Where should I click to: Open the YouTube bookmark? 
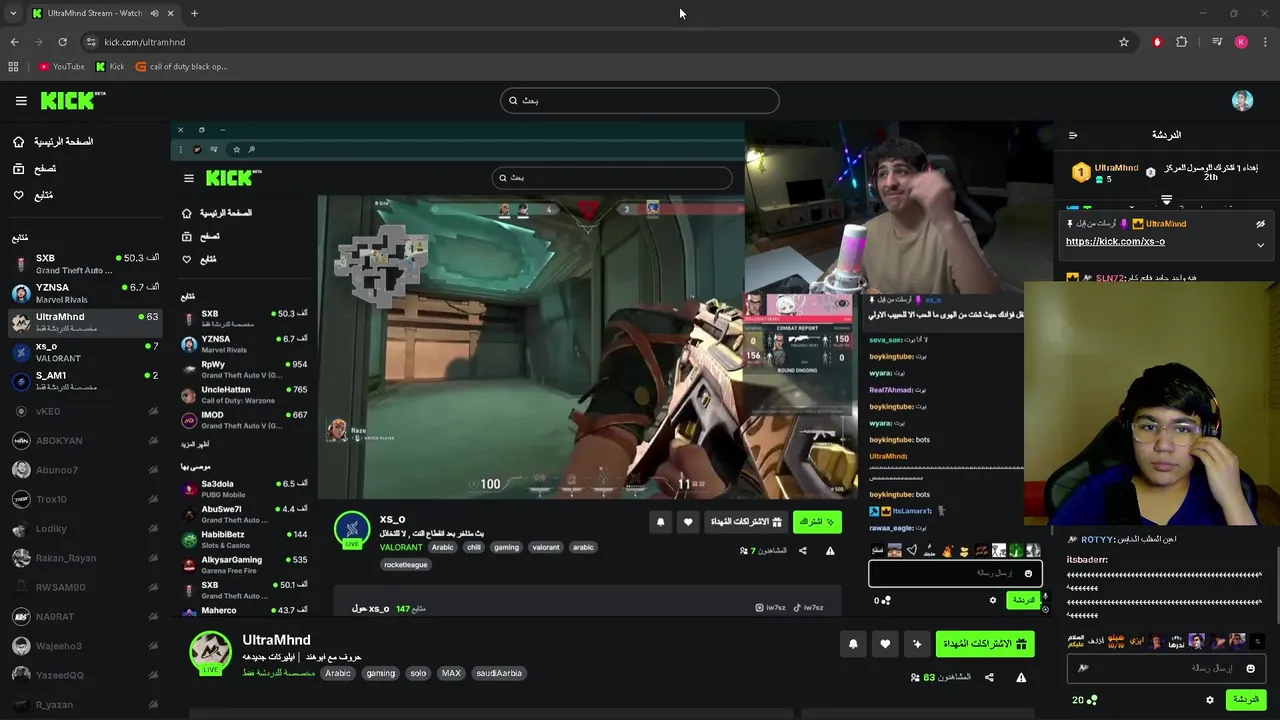62,67
